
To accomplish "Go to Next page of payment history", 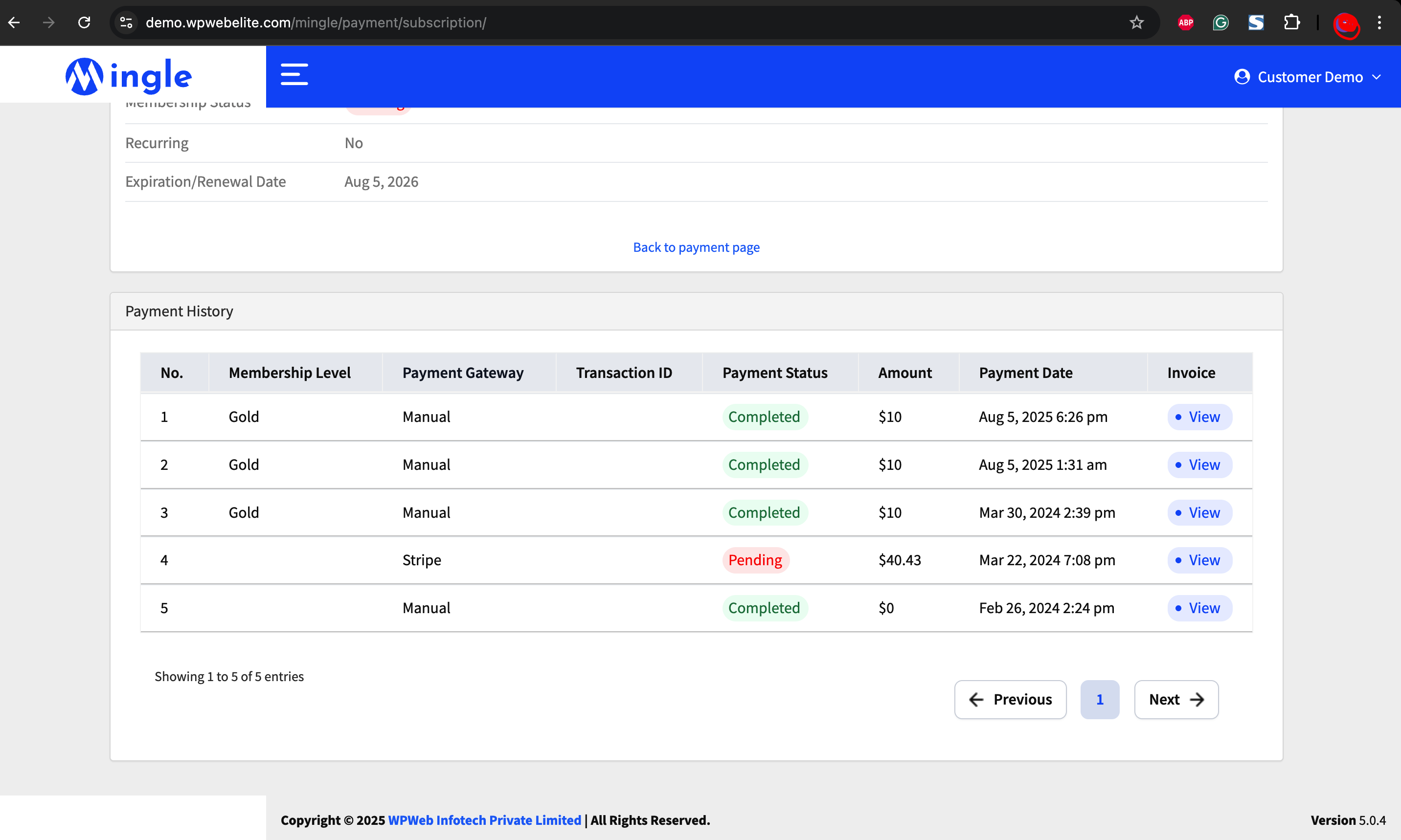I will [x=1176, y=700].
